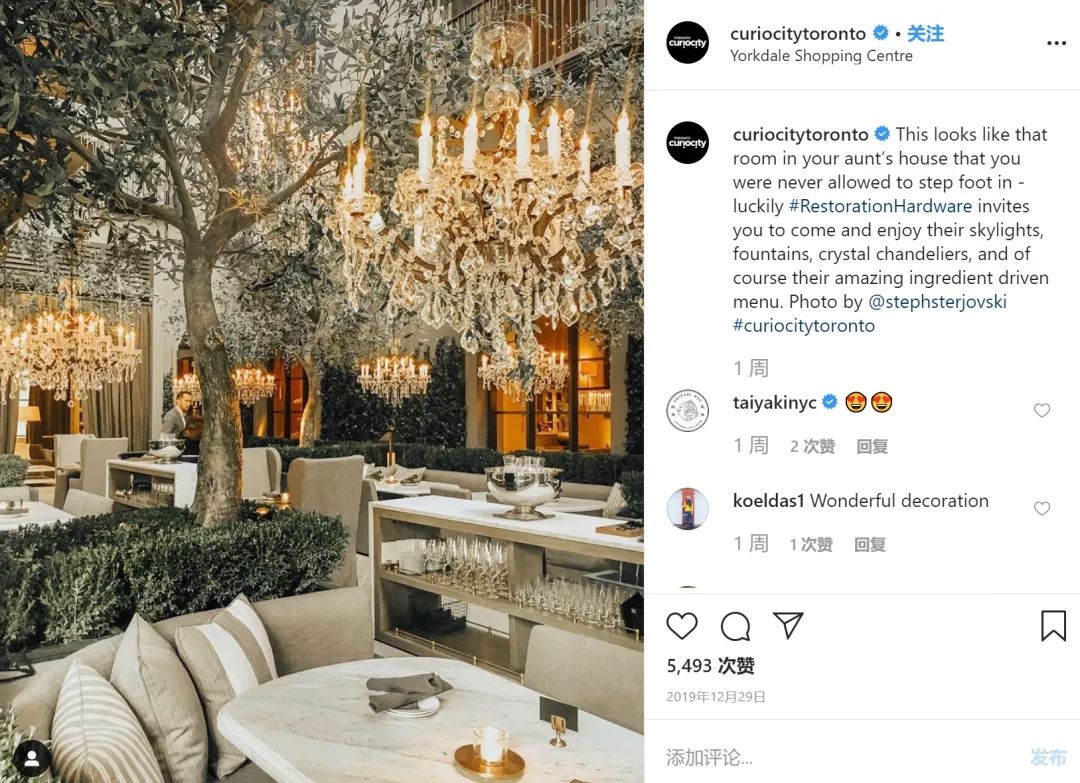The height and width of the screenshot is (783, 1080).
Task: View the 5,493 likes list
Action: pyautogui.click(x=711, y=666)
